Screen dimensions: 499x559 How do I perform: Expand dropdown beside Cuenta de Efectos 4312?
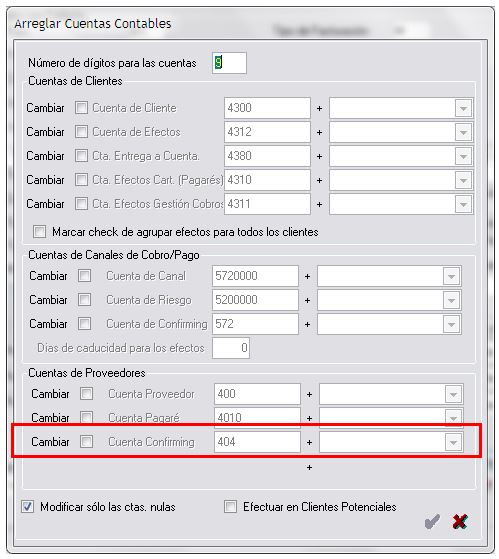(463, 132)
